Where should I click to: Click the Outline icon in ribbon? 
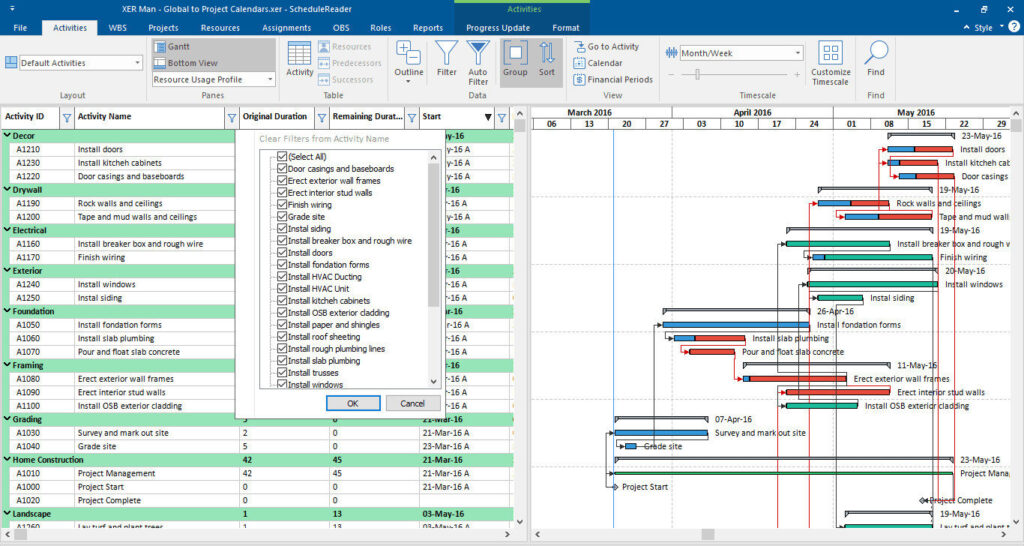coord(409,52)
